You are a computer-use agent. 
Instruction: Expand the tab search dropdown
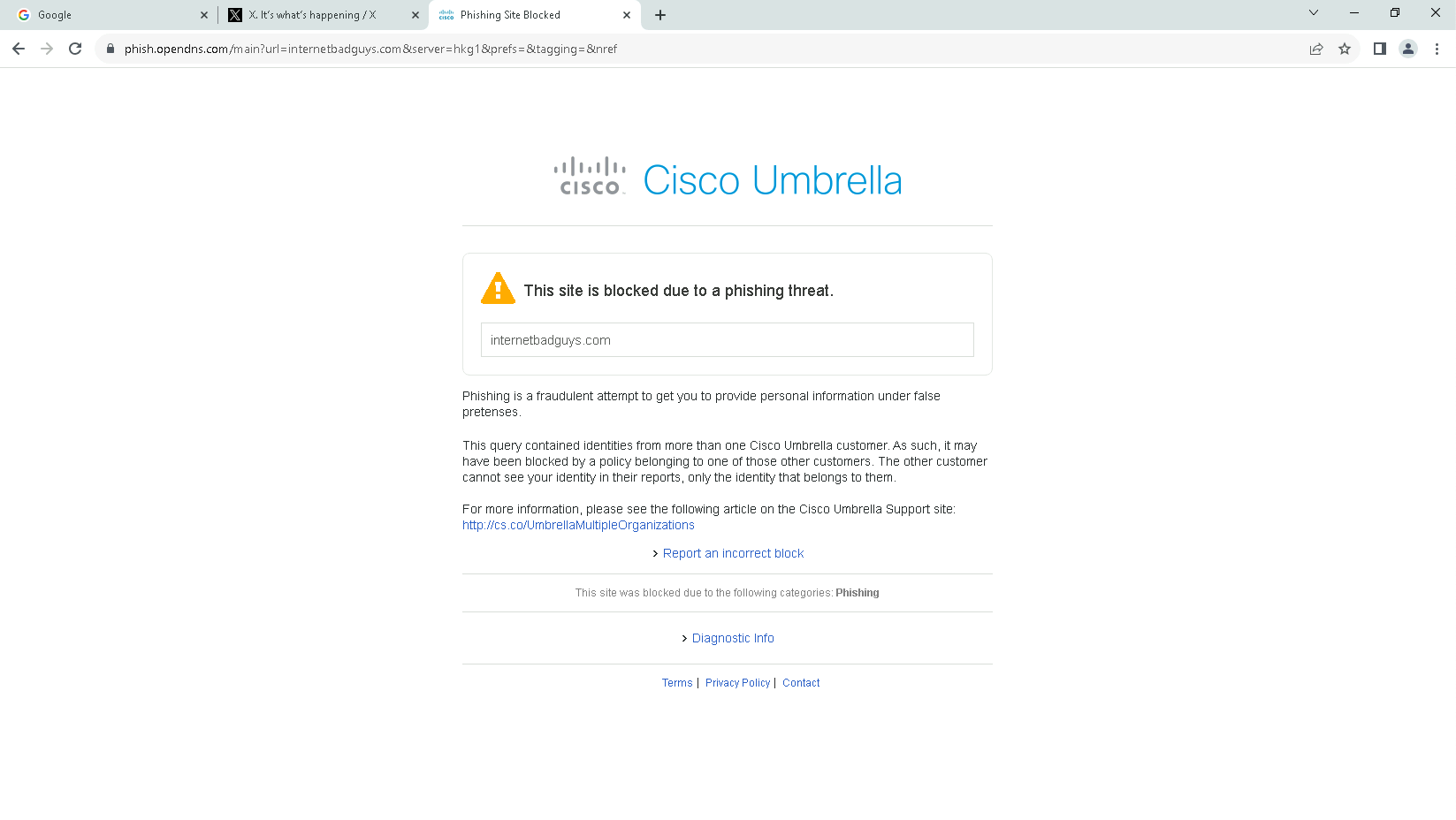[1314, 12]
